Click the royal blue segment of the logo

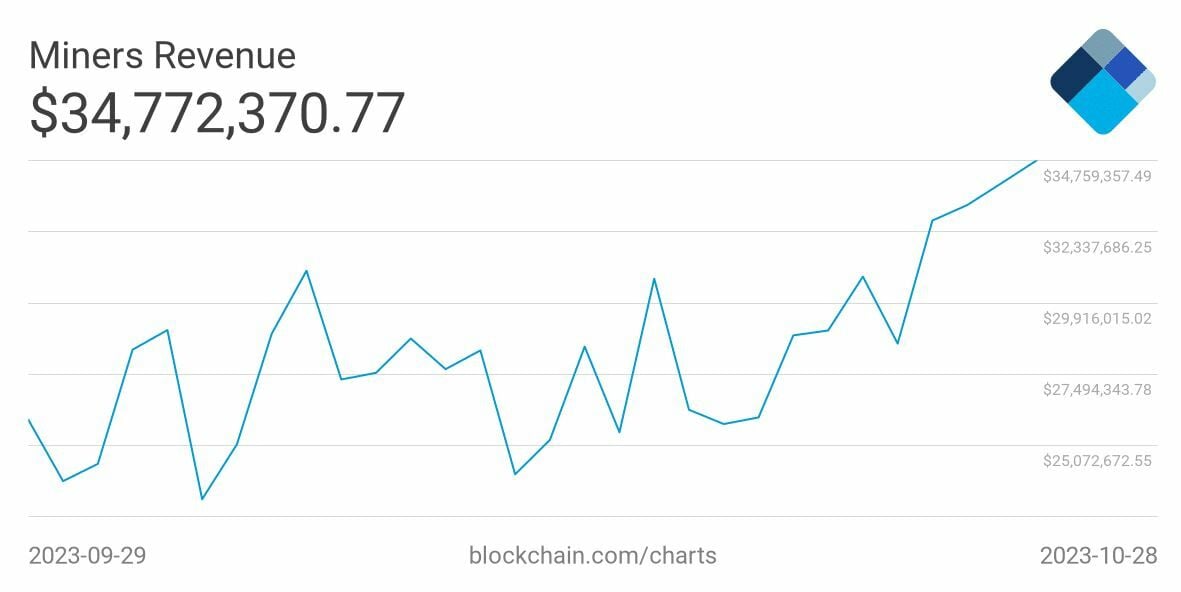click(x=1124, y=67)
